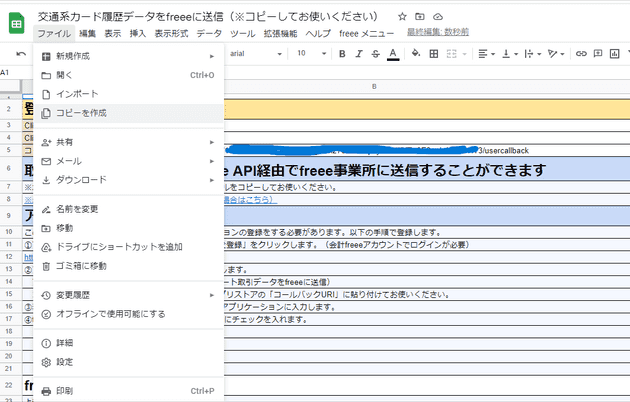Select 印刷 menu entry

tap(129, 391)
